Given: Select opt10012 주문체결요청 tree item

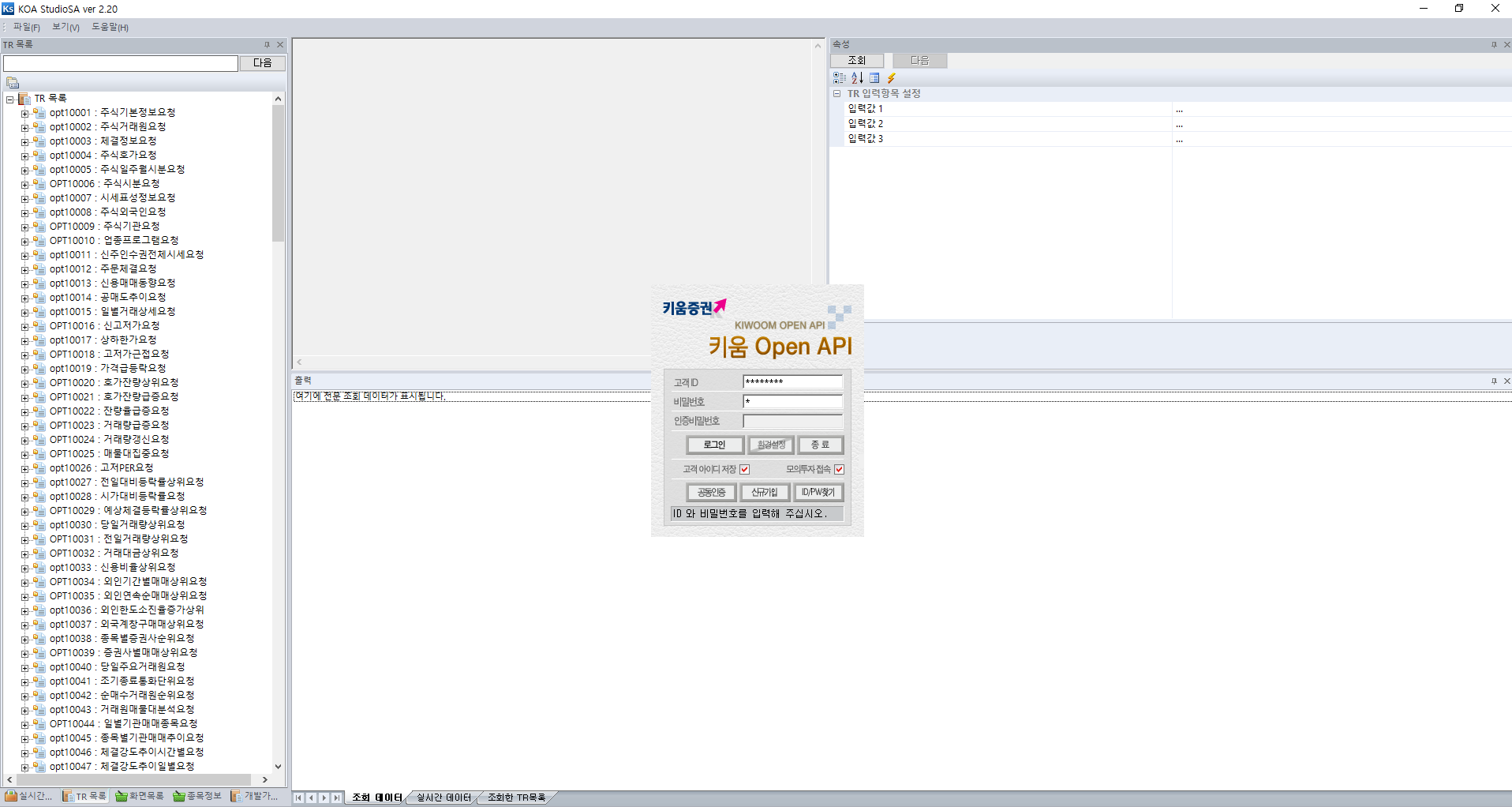Looking at the screenshot, I should [x=103, y=269].
